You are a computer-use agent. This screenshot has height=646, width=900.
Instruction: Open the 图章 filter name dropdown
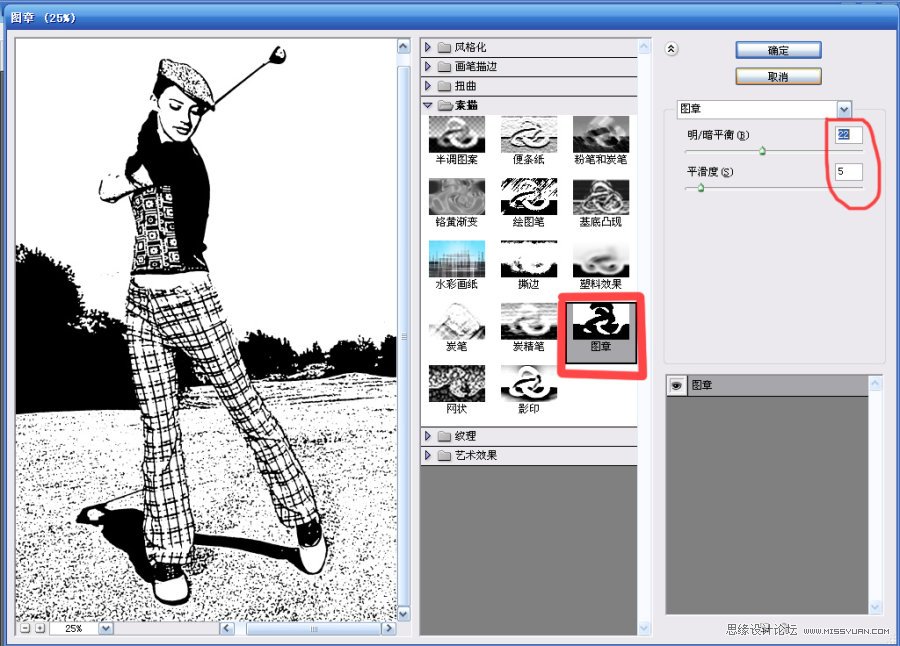pos(844,109)
